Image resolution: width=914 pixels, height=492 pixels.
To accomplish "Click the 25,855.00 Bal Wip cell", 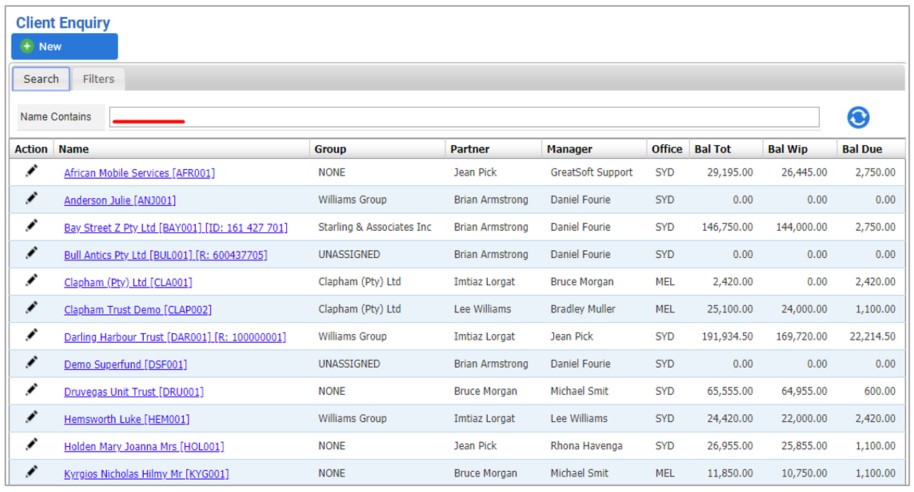I will pyautogui.click(x=804, y=446).
